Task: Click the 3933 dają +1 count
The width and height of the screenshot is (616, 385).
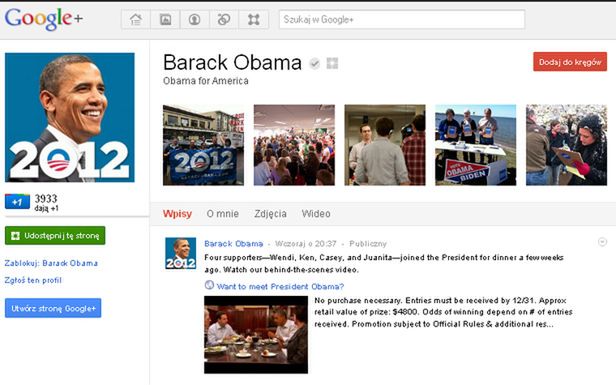Action: point(46,202)
